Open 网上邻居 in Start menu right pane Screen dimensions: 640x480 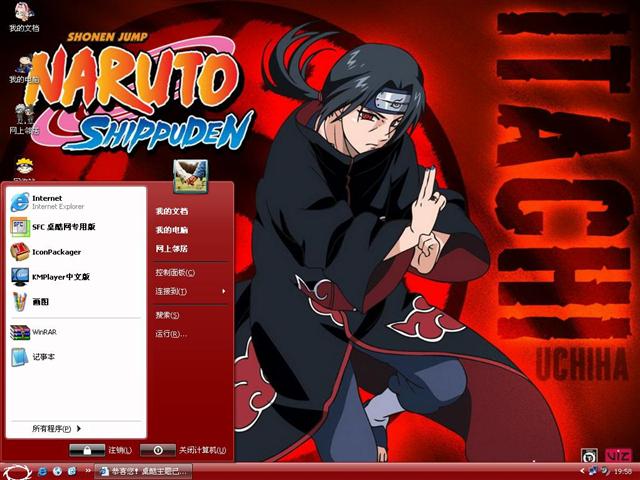pos(171,249)
